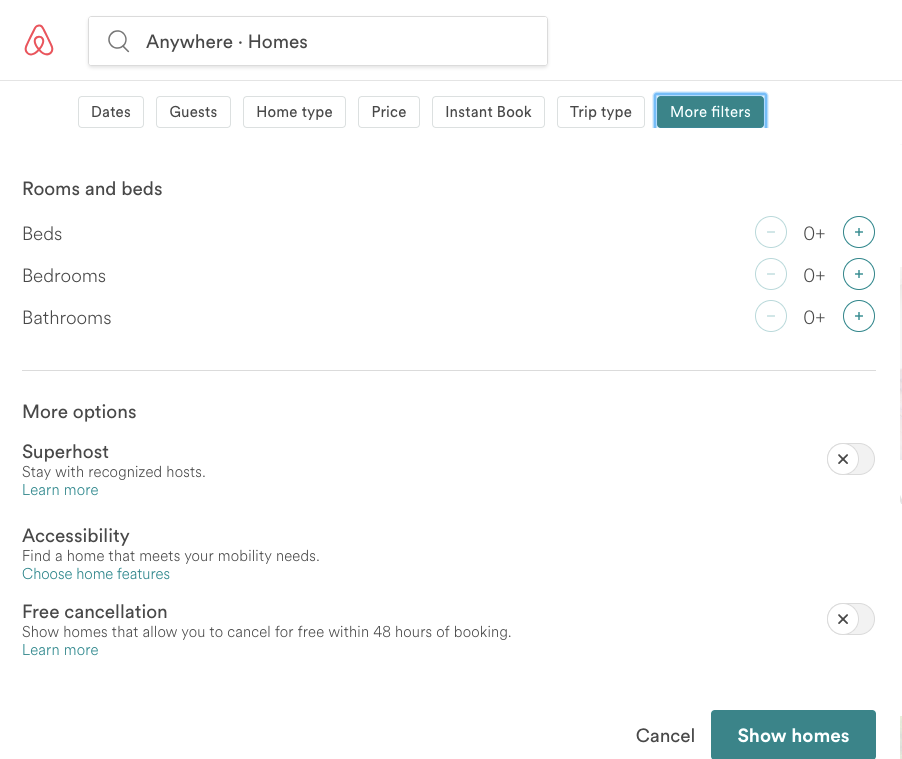Screen dimensions: 902x759
Task: Open the Dates filter
Action: tap(110, 112)
